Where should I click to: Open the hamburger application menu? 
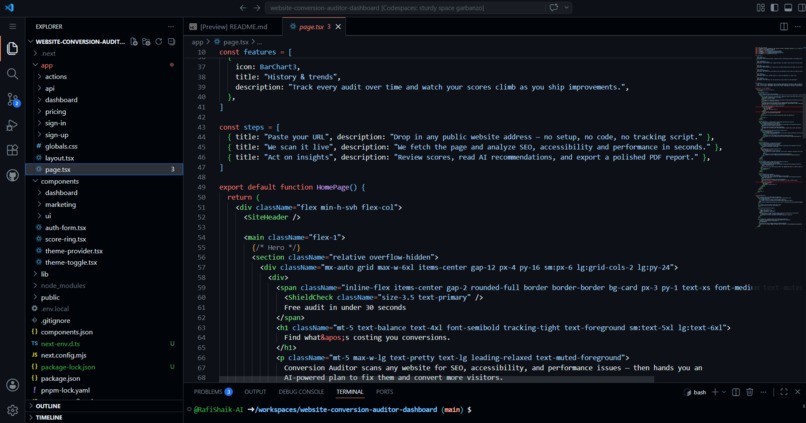[x=12, y=26]
